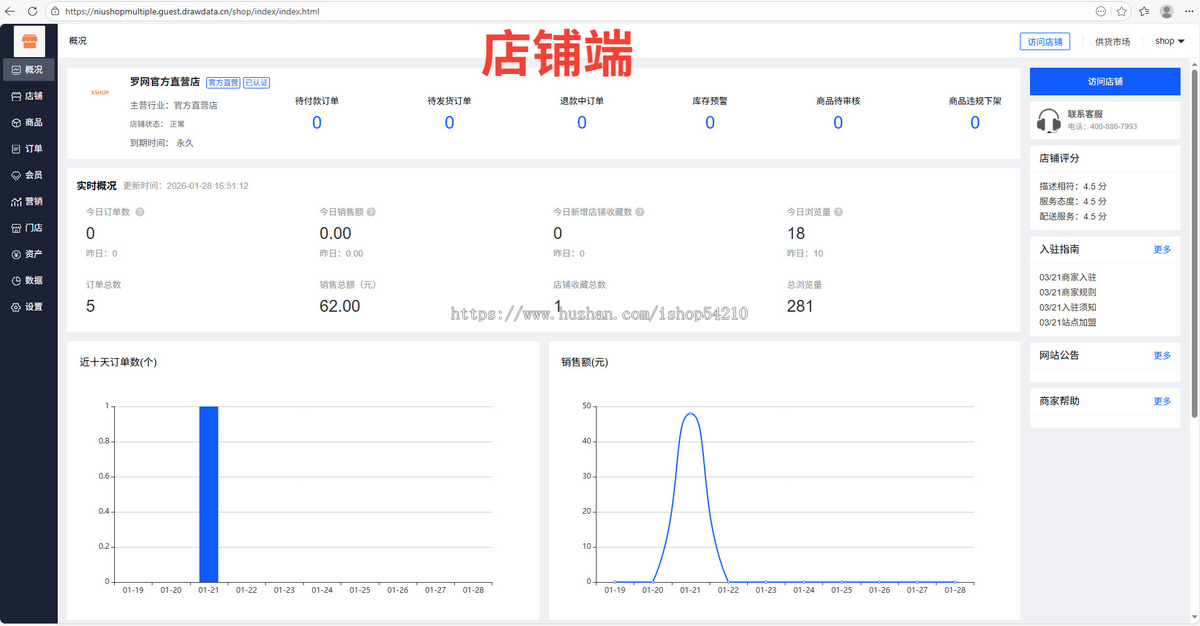This screenshot has width=1200, height=626.
Task: Click the site info lock icon
Action: (56, 11)
